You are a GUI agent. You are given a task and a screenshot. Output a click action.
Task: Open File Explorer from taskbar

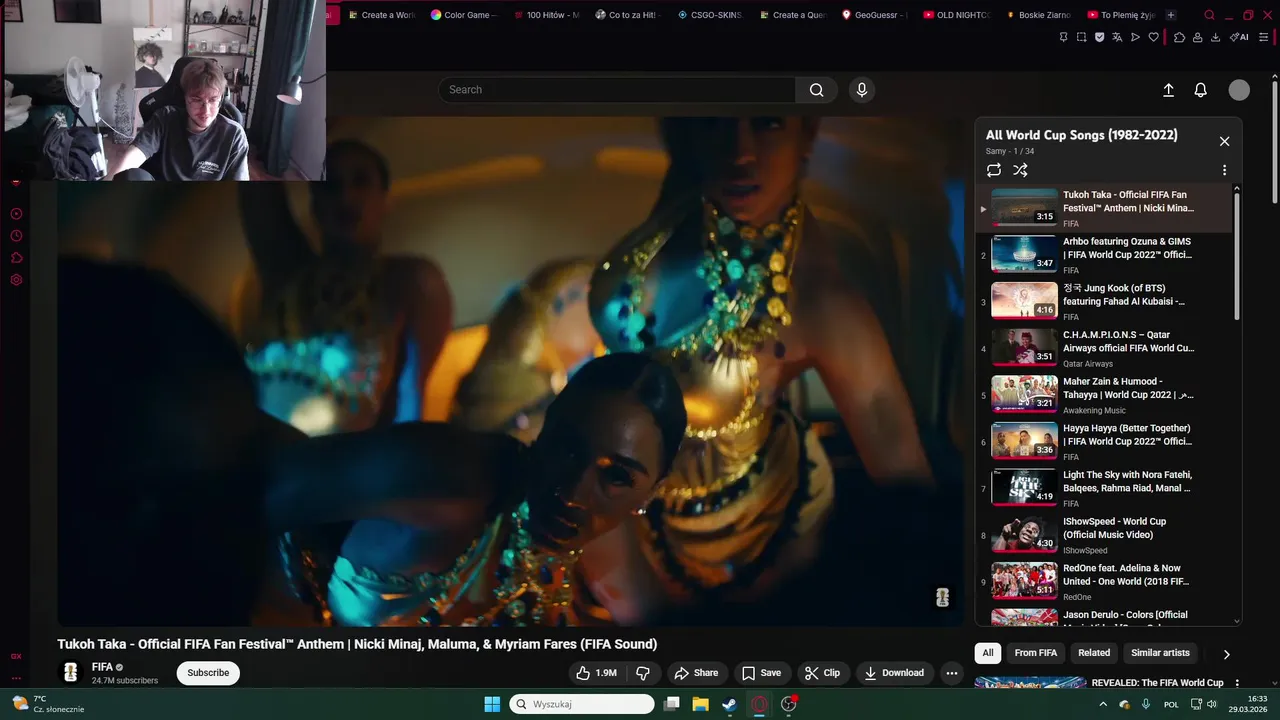(x=701, y=704)
